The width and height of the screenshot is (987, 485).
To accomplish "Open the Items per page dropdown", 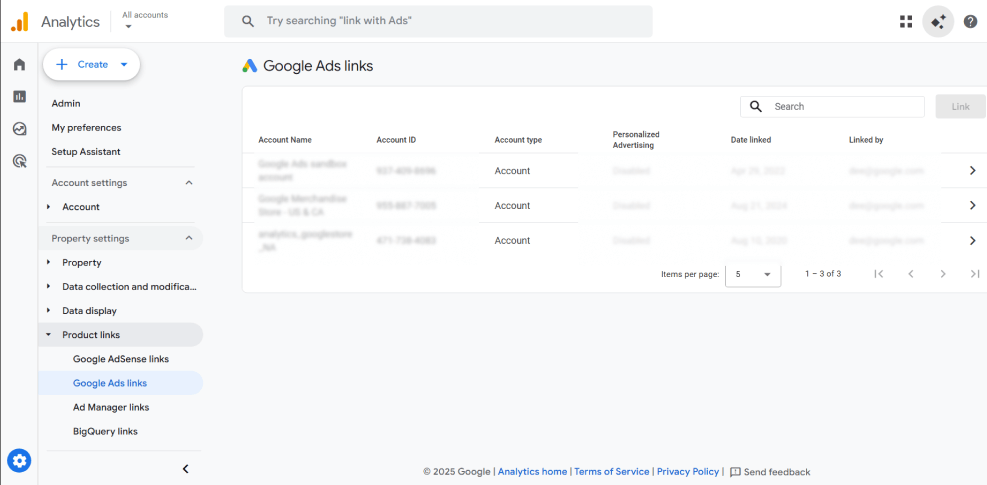I will click(x=753, y=274).
